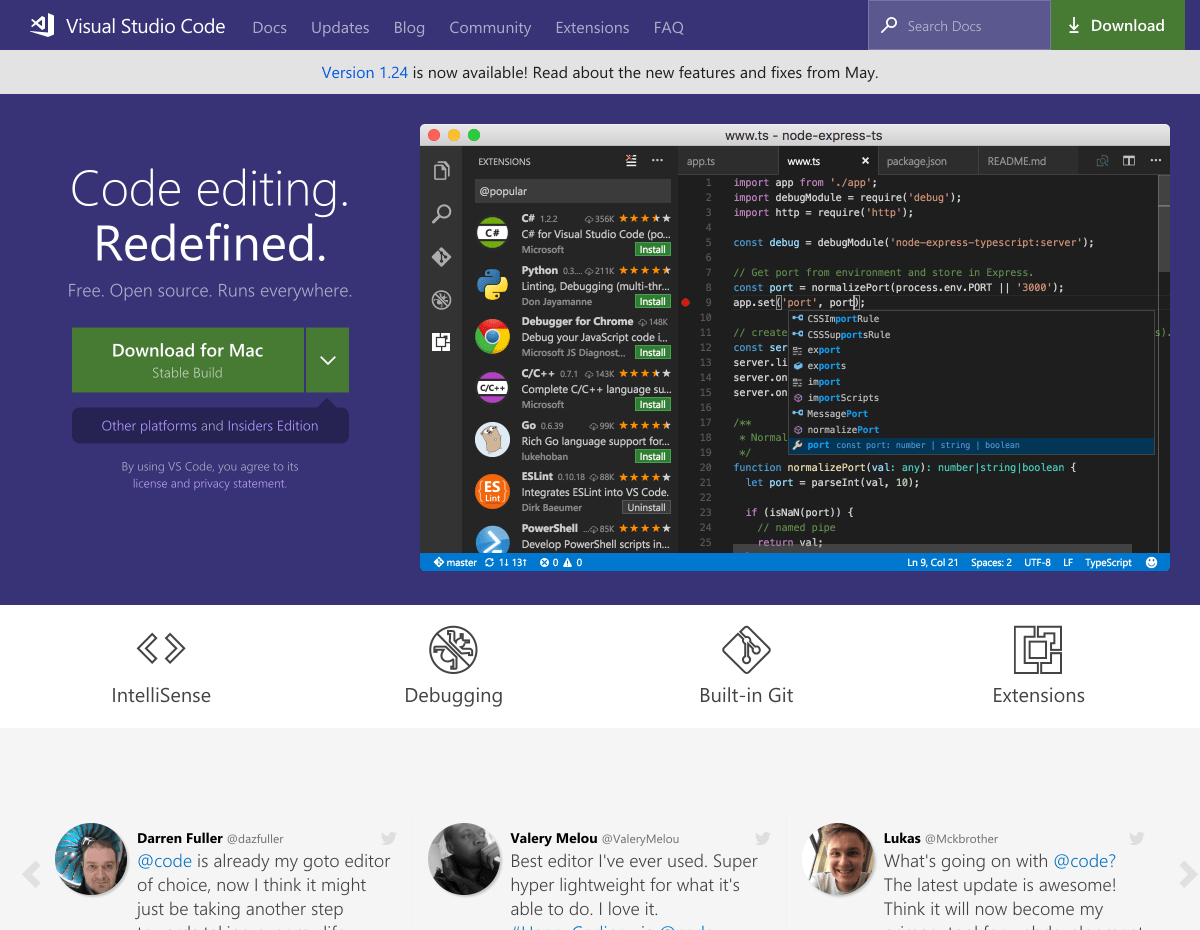The width and height of the screenshot is (1200, 930).
Task: Click the Debugging bug icon
Action: point(453,650)
